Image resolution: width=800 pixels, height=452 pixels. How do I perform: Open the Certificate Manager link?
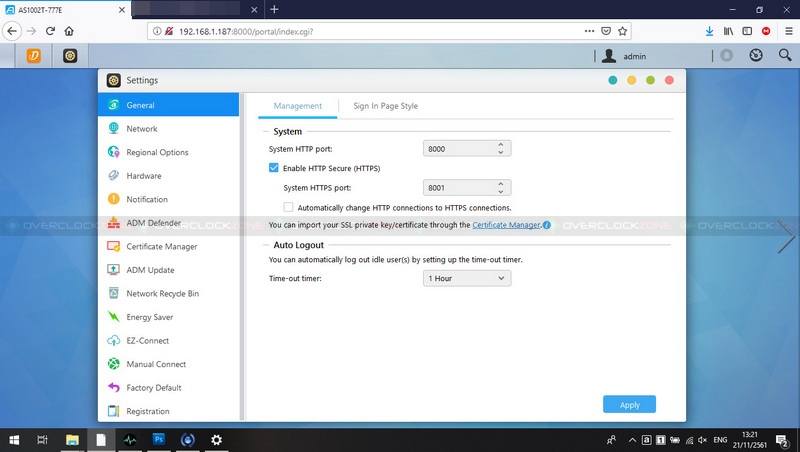[506, 225]
